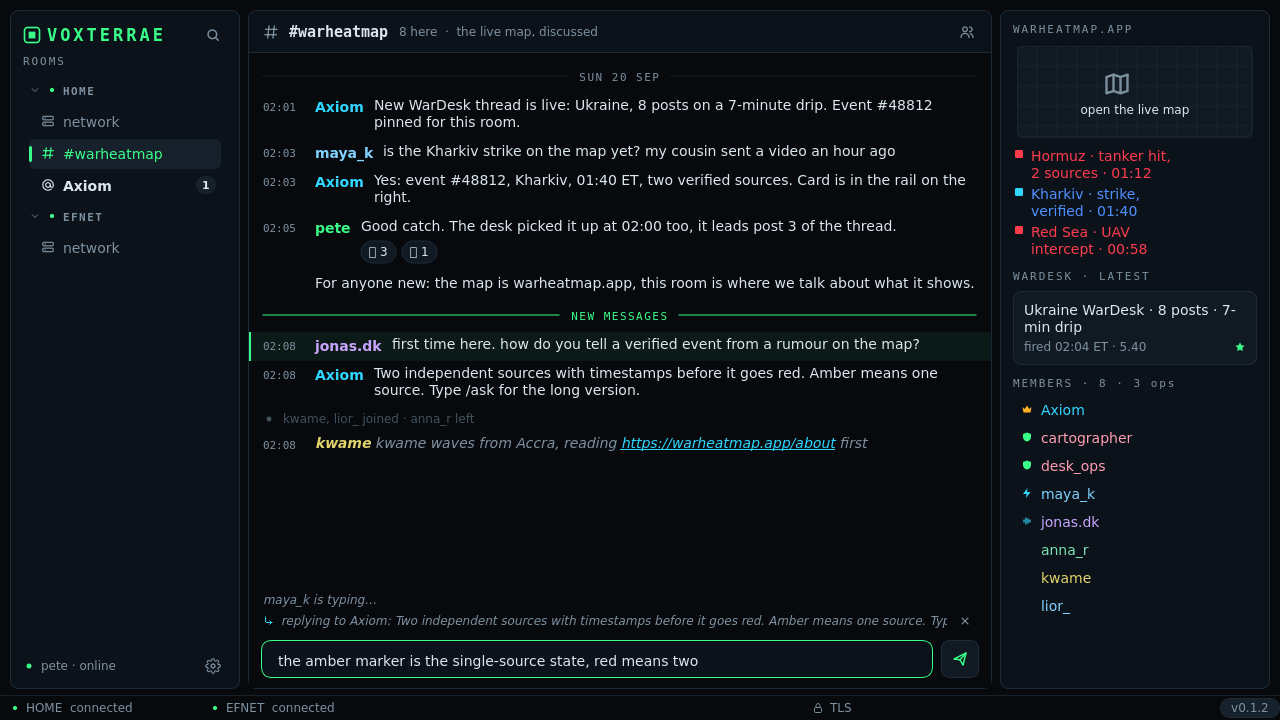Click the search icon beside VOXTERRAE
This screenshot has width=1280, height=720.
click(213, 35)
